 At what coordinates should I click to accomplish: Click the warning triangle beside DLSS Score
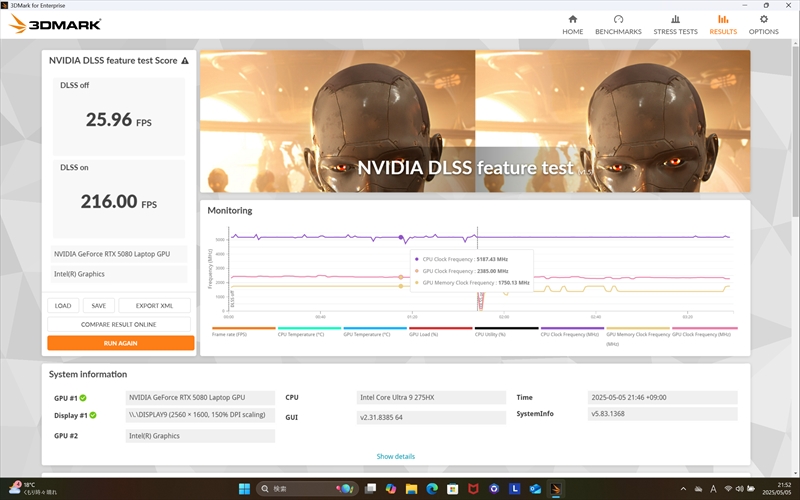tap(185, 61)
